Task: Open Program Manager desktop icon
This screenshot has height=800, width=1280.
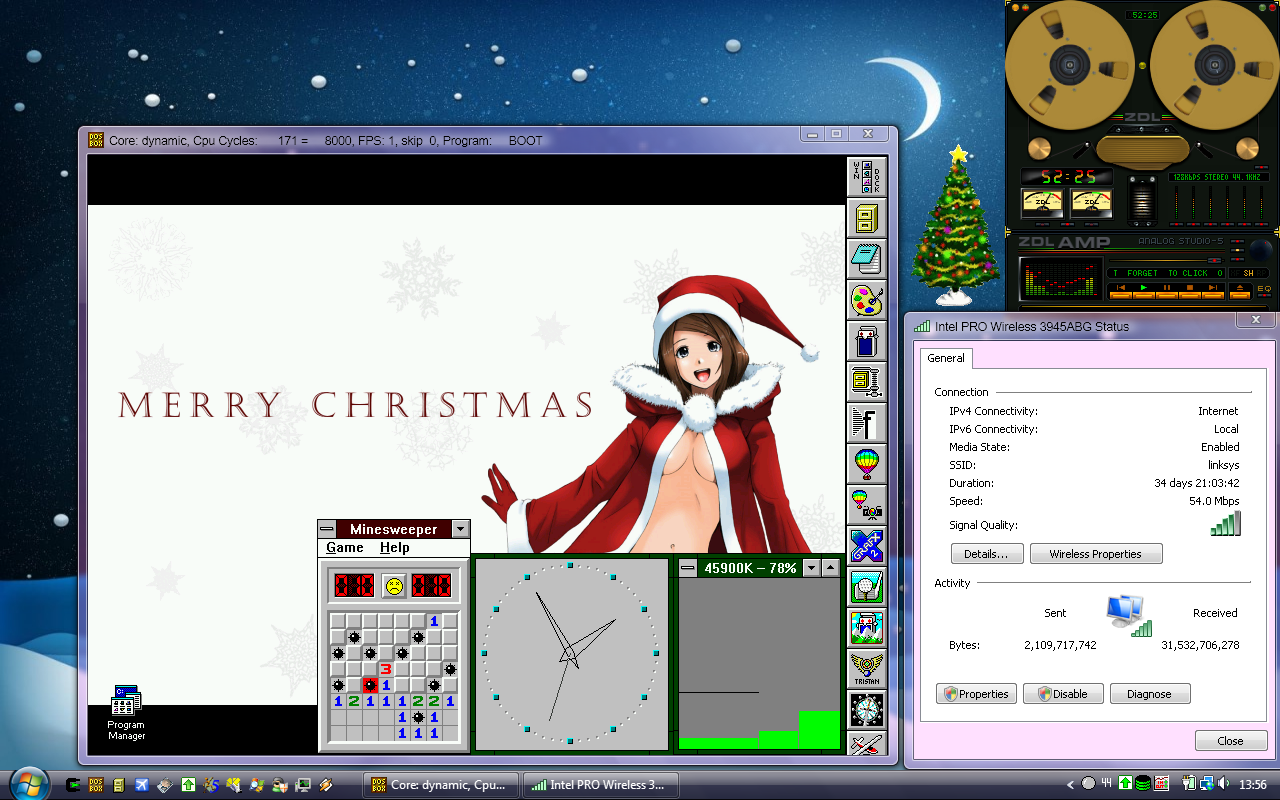Action: coord(126,713)
